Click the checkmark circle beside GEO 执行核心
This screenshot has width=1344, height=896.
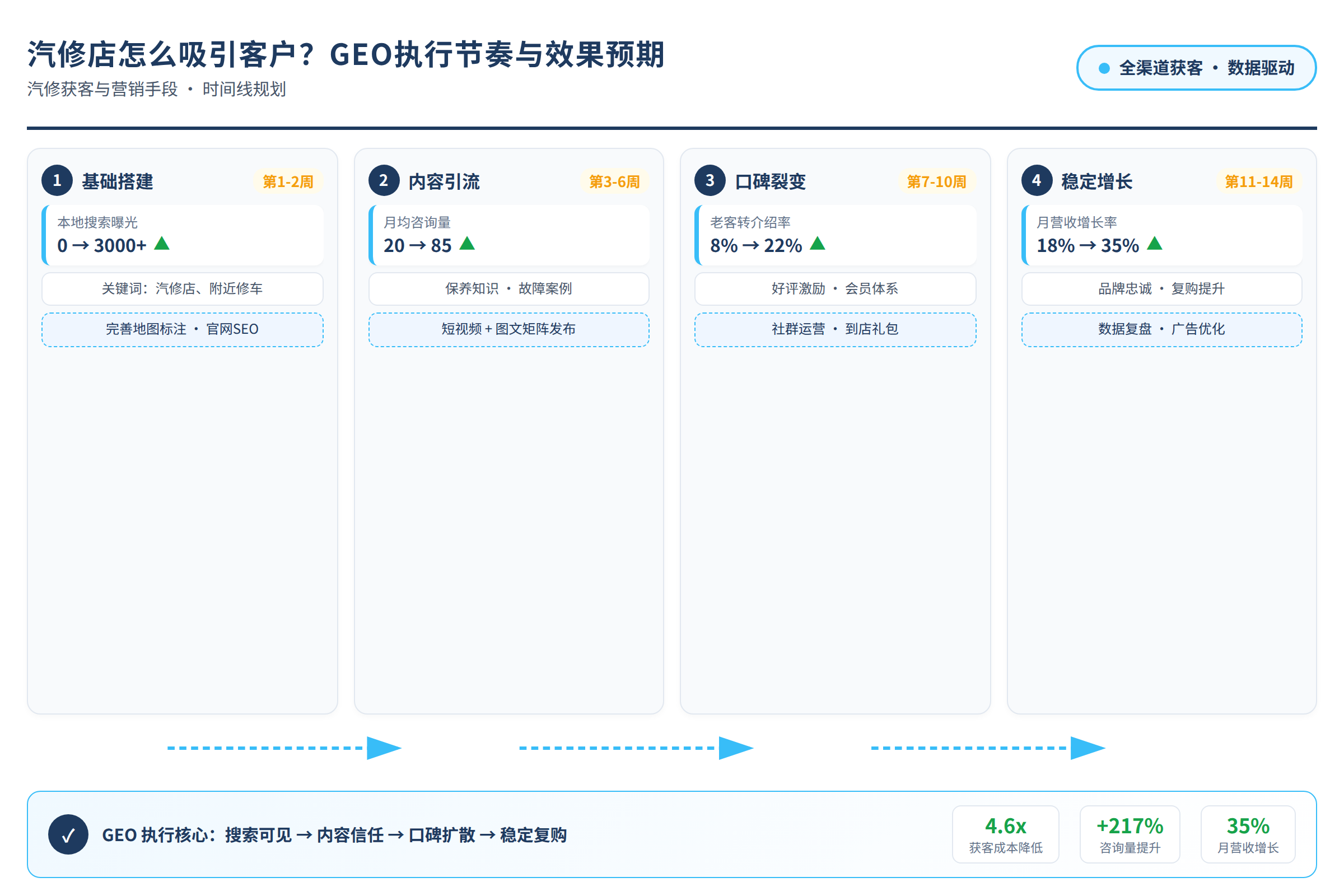coord(68,834)
